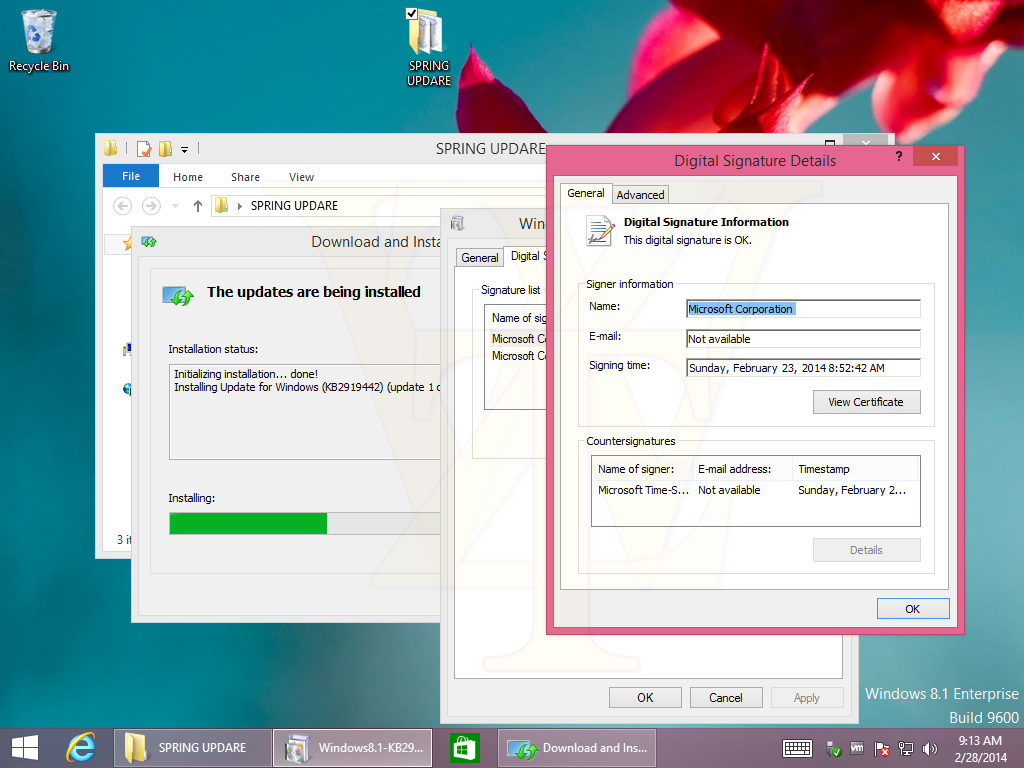Click the folder icon in the address bar
Image resolution: width=1024 pixels, height=768 pixels.
click(x=221, y=206)
